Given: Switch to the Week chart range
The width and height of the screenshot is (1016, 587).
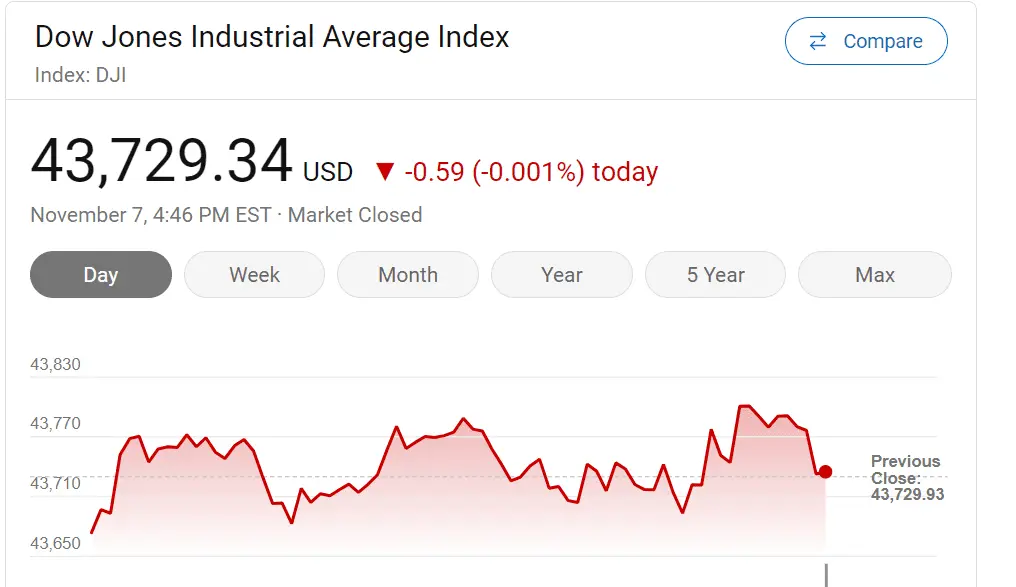Looking at the screenshot, I should [x=254, y=275].
